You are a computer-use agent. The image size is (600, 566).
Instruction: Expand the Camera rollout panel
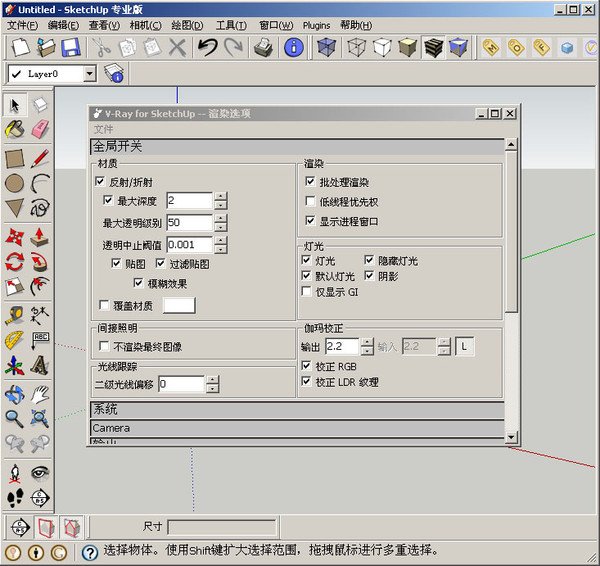297,428
